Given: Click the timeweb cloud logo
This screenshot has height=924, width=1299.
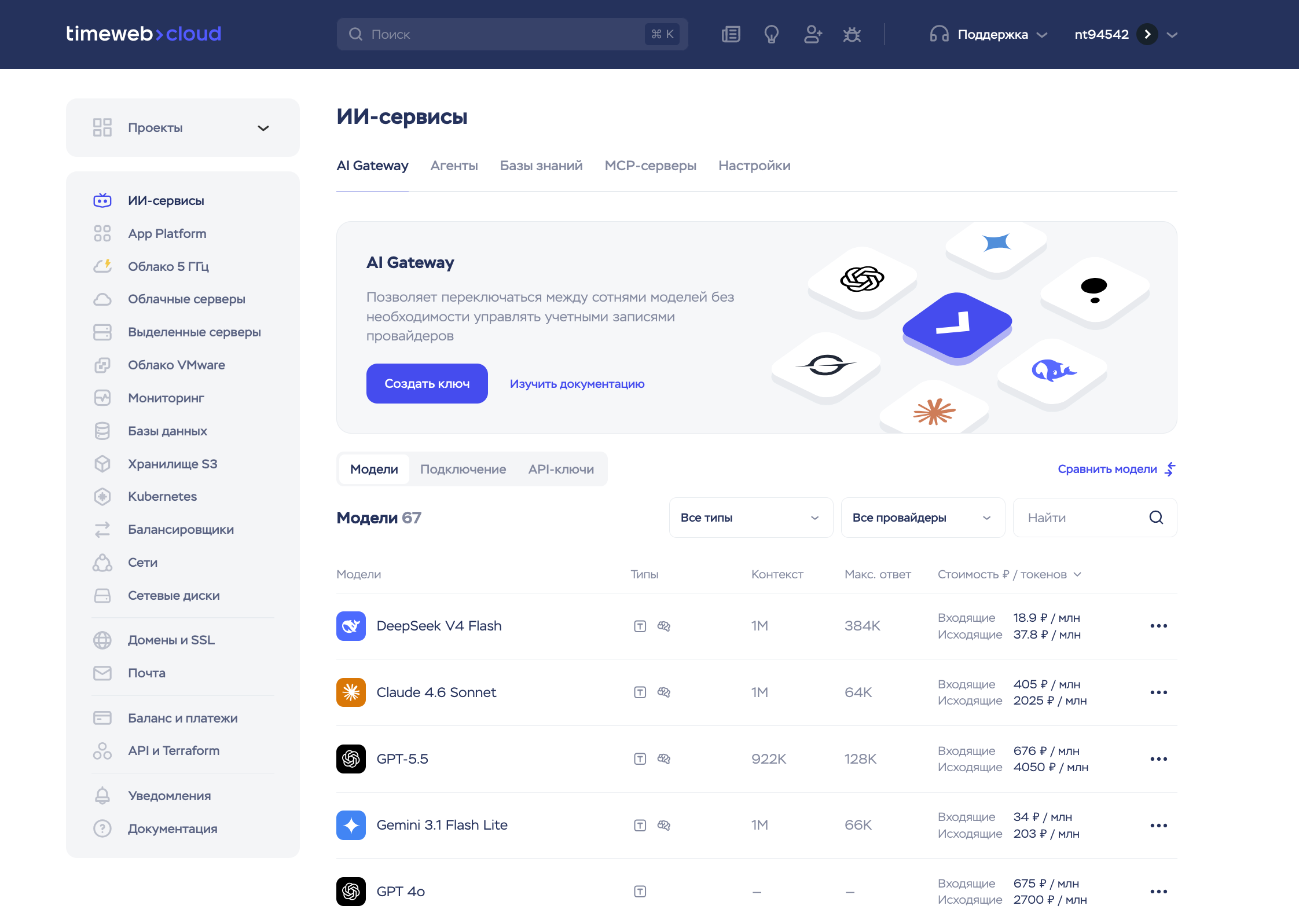Looking at the screenshot, I should (x=144, y=34).
